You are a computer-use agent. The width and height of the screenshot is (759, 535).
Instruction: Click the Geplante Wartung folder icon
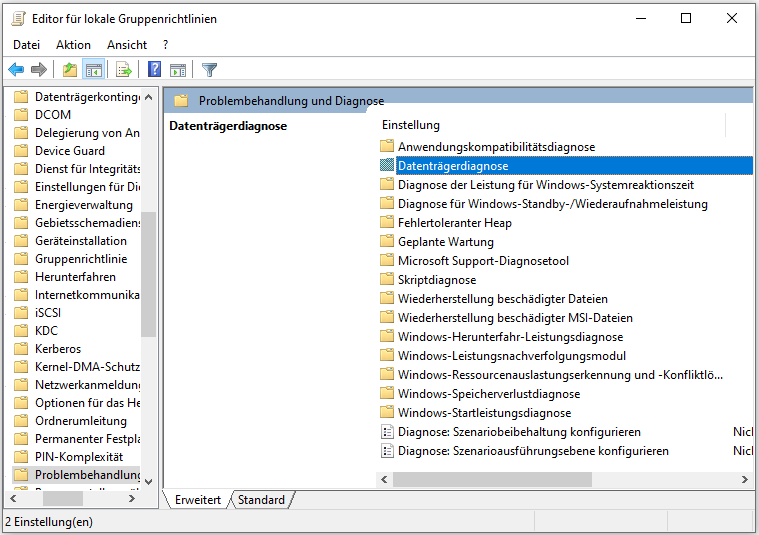coord(387,241)
